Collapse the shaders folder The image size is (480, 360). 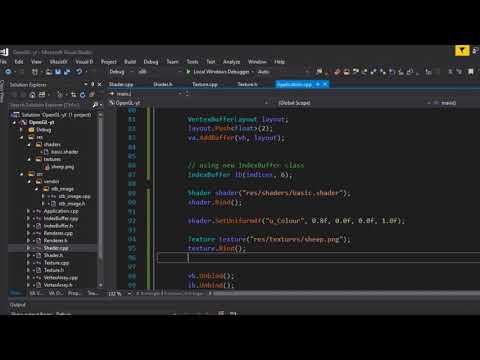coord(29,144)
